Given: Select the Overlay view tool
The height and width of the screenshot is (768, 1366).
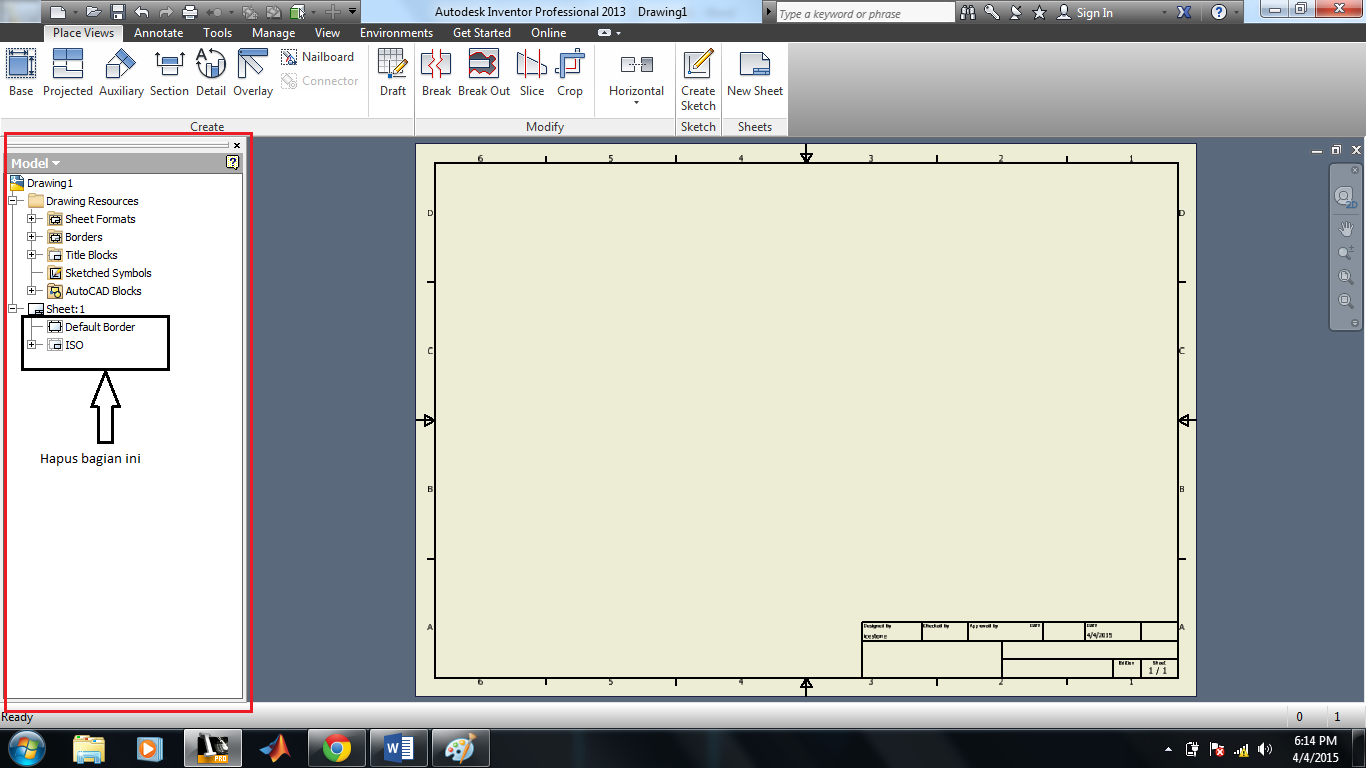Looking at the screenshot, I should [x=253, y=73].
